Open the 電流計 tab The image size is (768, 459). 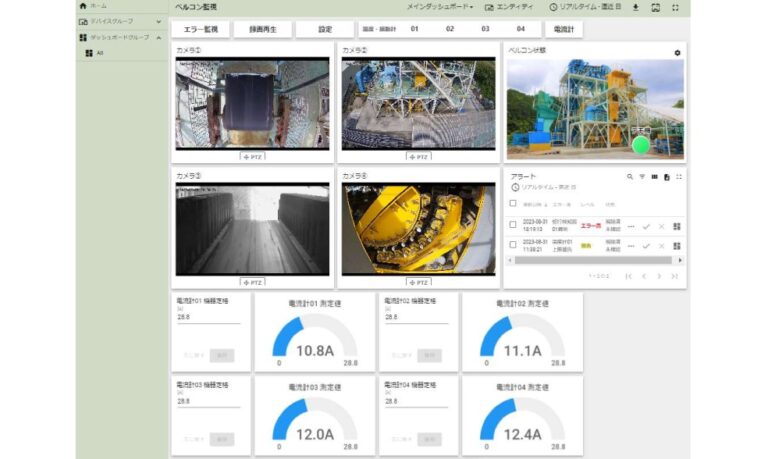(x=564, y=29)
